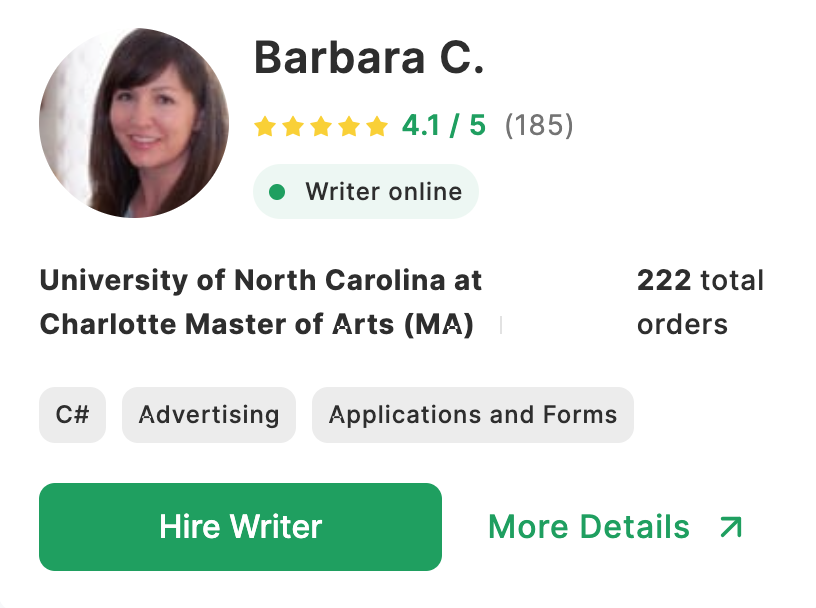
Task: Click the fourth yellow rating star
Action: [349, 126]
